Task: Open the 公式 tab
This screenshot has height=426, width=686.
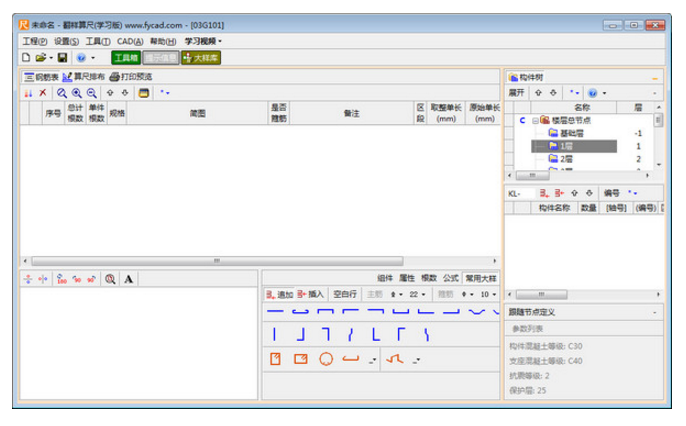Action: click(451, 278)
